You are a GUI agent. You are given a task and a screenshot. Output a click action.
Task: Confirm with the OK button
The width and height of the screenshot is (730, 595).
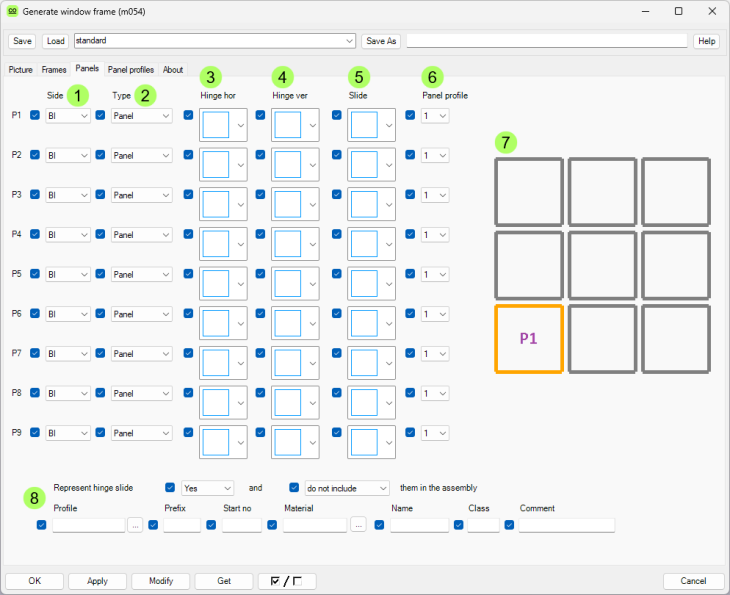point(34,581)
